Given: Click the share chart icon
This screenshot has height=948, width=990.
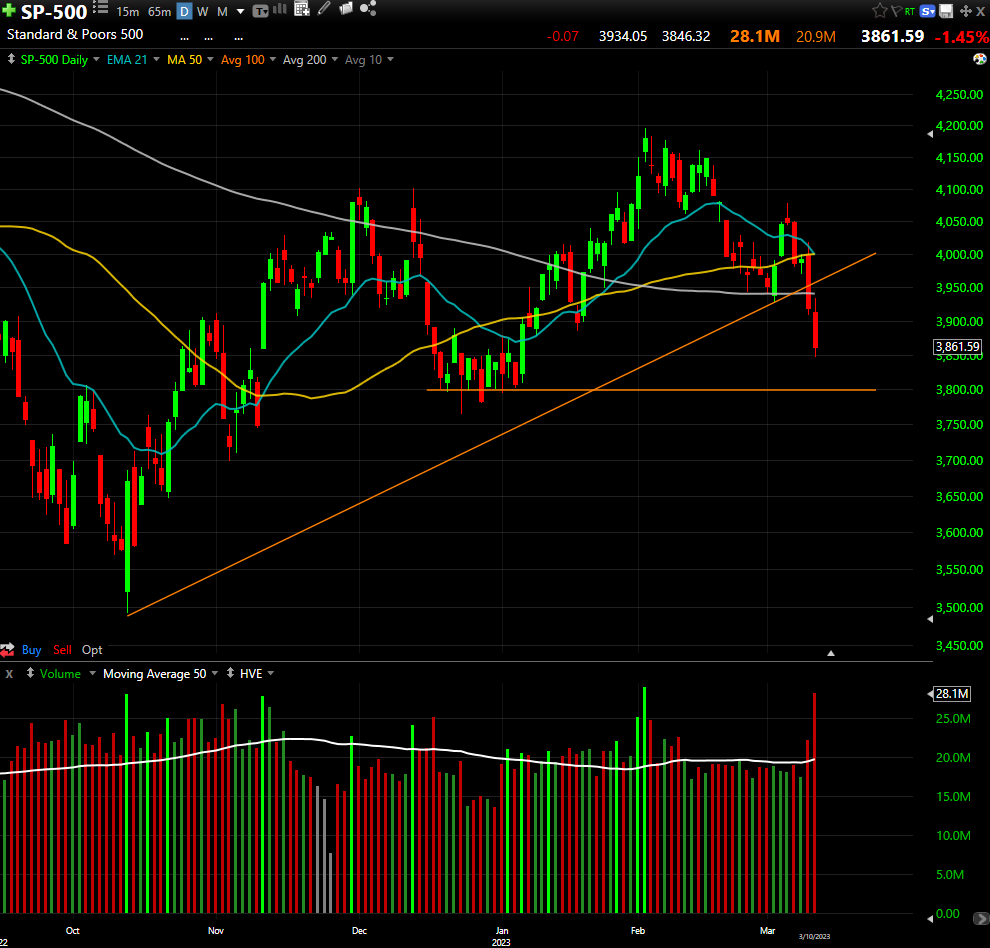Looking at the screenshot, I should pos(368,8).
